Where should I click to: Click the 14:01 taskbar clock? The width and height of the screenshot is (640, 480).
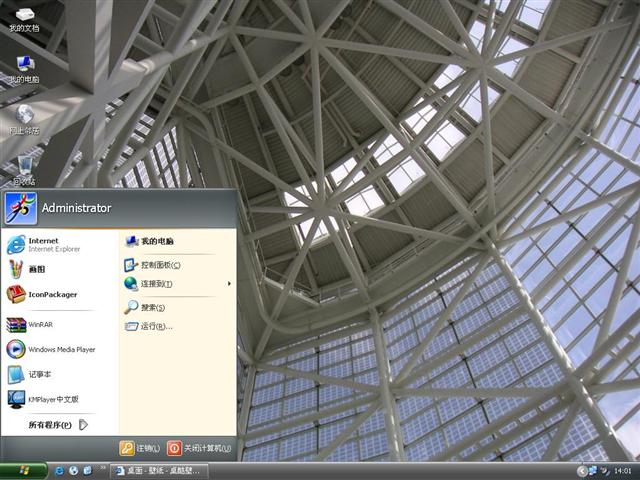coord(622,471)
